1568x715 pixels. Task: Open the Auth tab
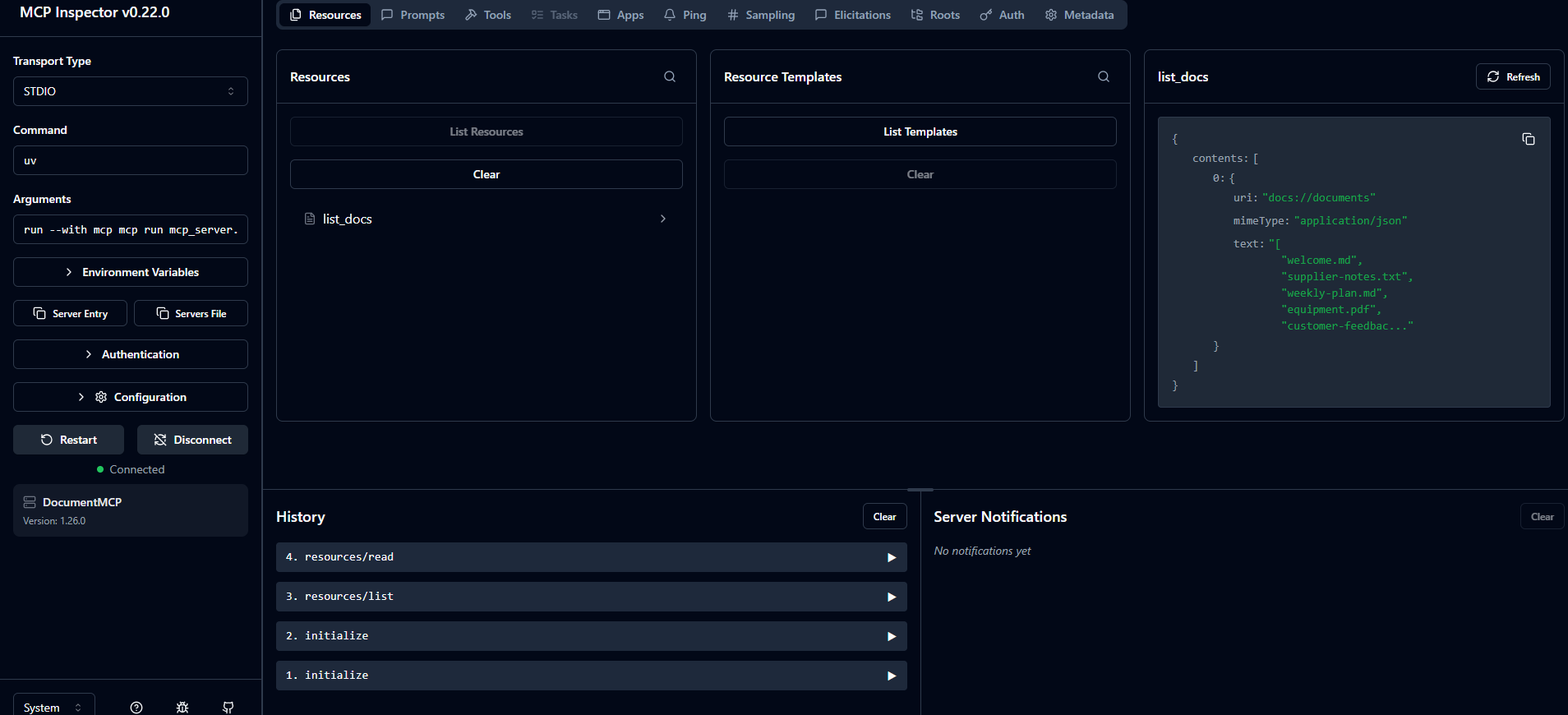(x=1002, y=15)
